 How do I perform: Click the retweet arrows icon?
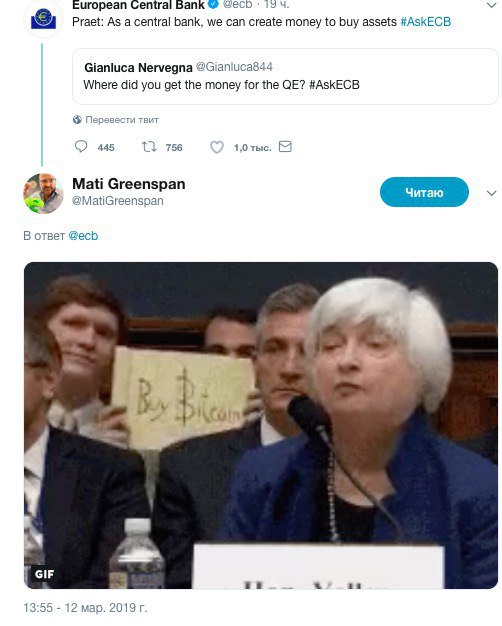[x=149, y=147]
